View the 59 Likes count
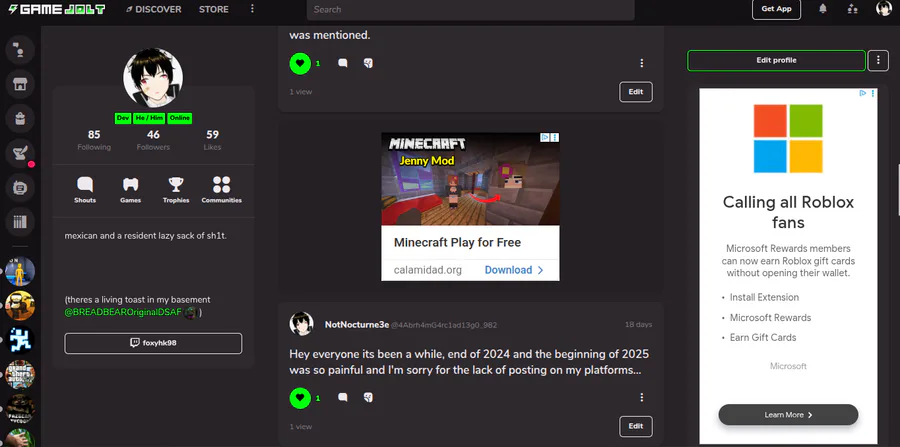 pyautogui.click(x=212, y=140)
